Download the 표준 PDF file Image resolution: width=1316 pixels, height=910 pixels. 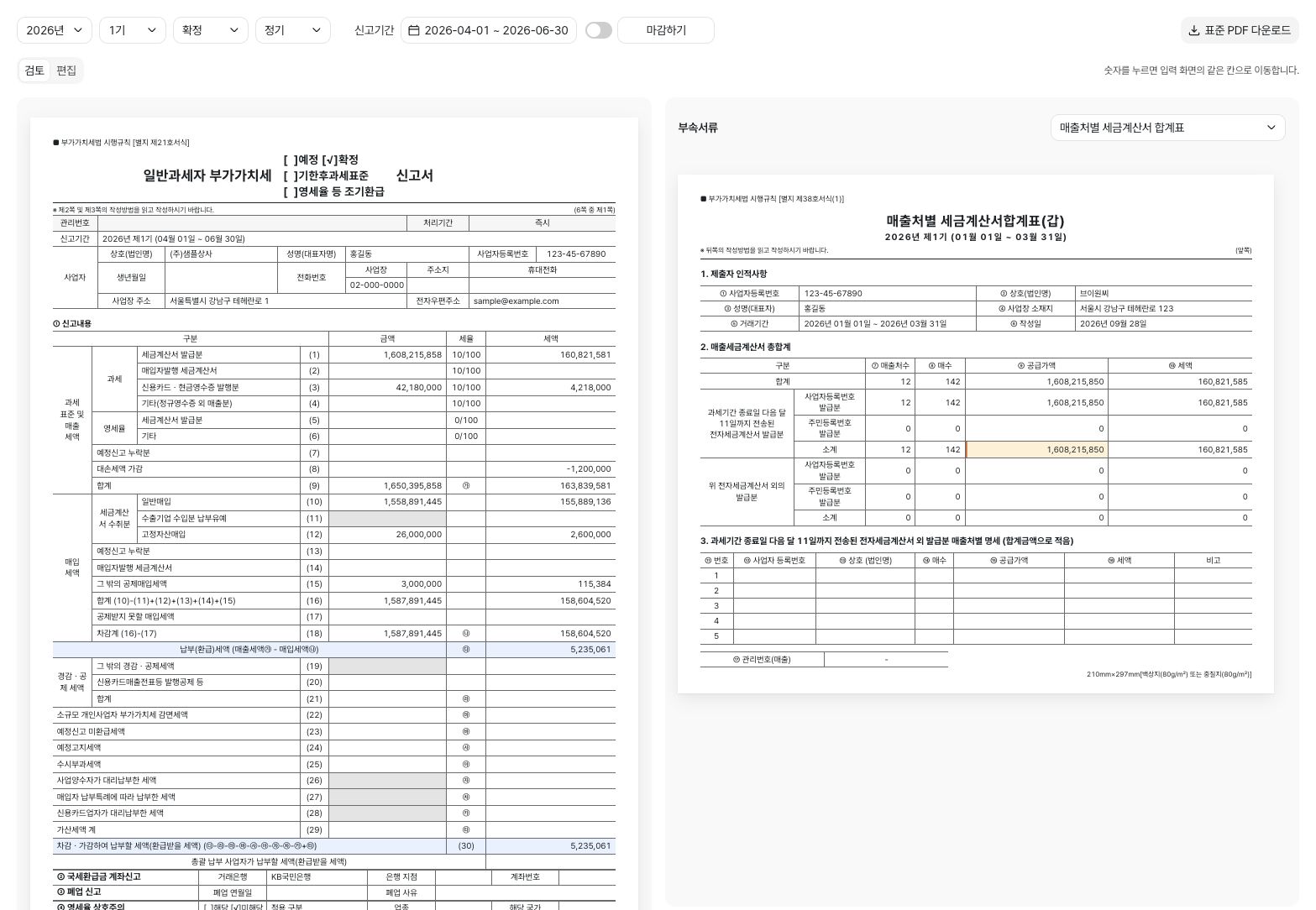coord(1240,30)
